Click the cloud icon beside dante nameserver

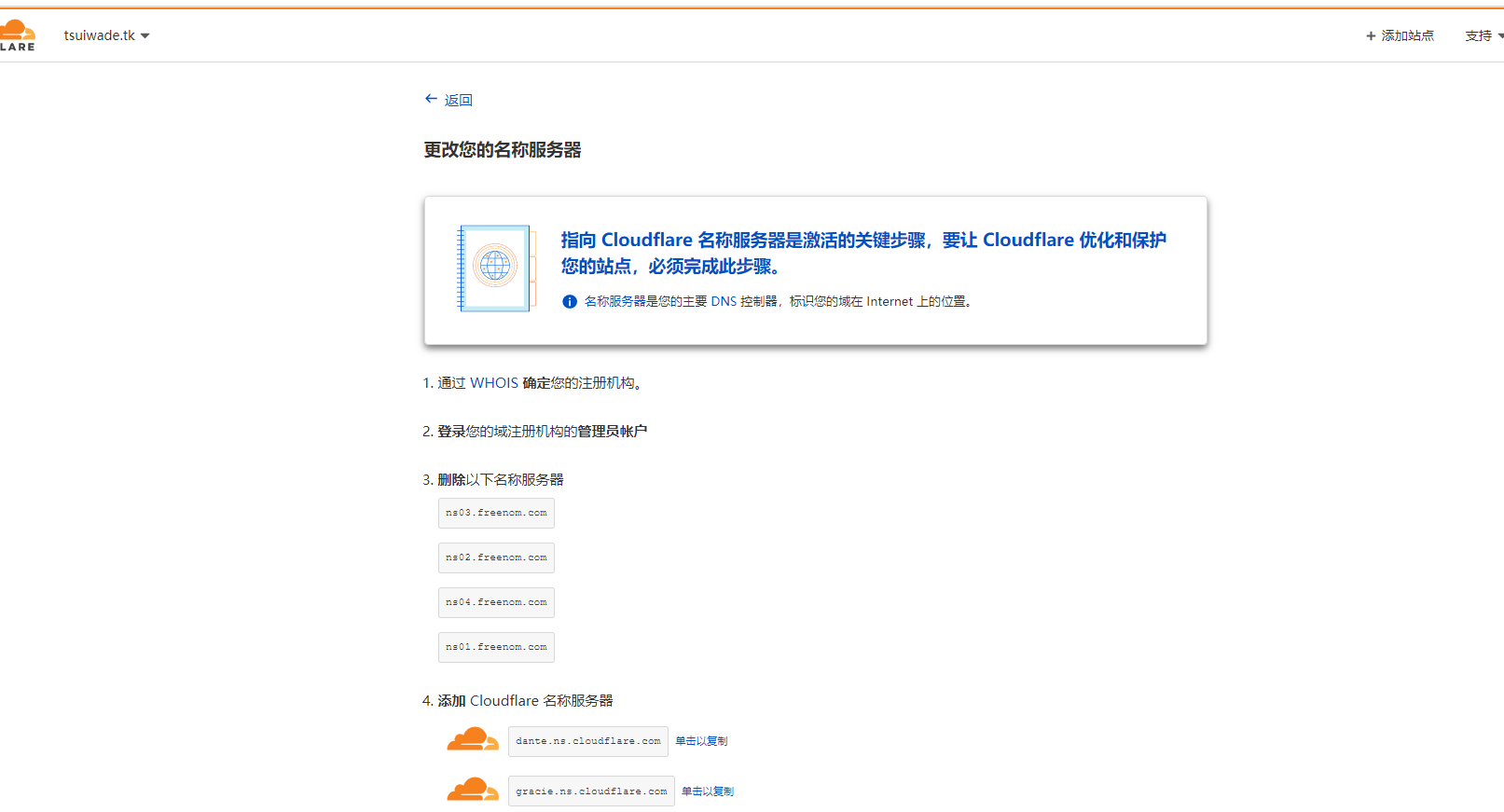473,739
